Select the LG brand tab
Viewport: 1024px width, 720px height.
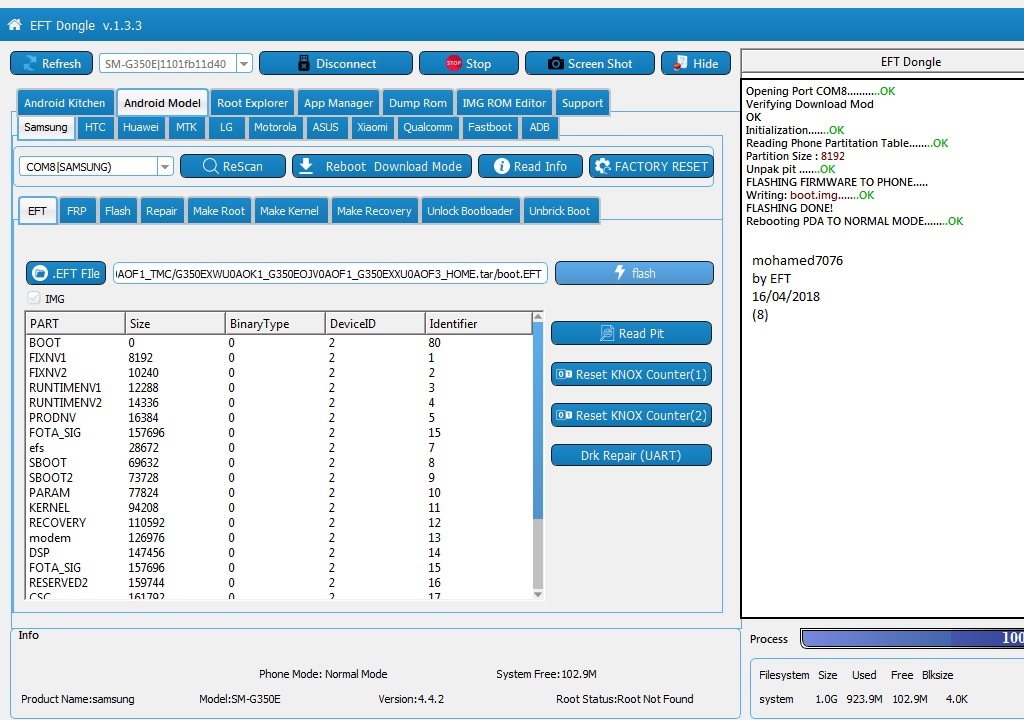[226, 127]
